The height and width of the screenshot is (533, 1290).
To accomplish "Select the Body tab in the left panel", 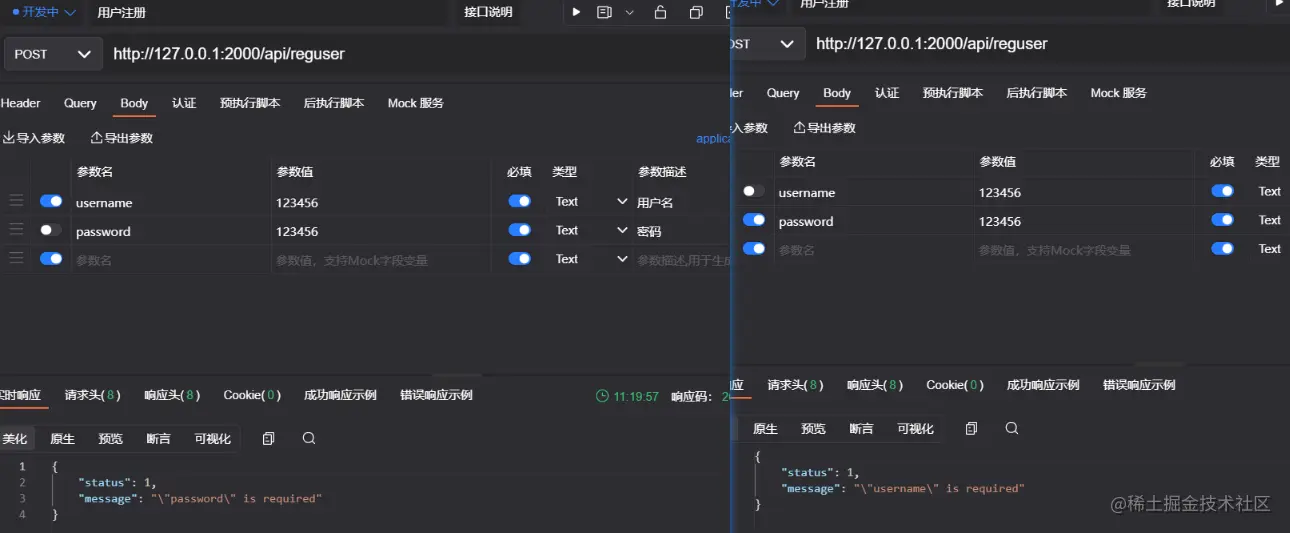I will click(x=134, y=103).
